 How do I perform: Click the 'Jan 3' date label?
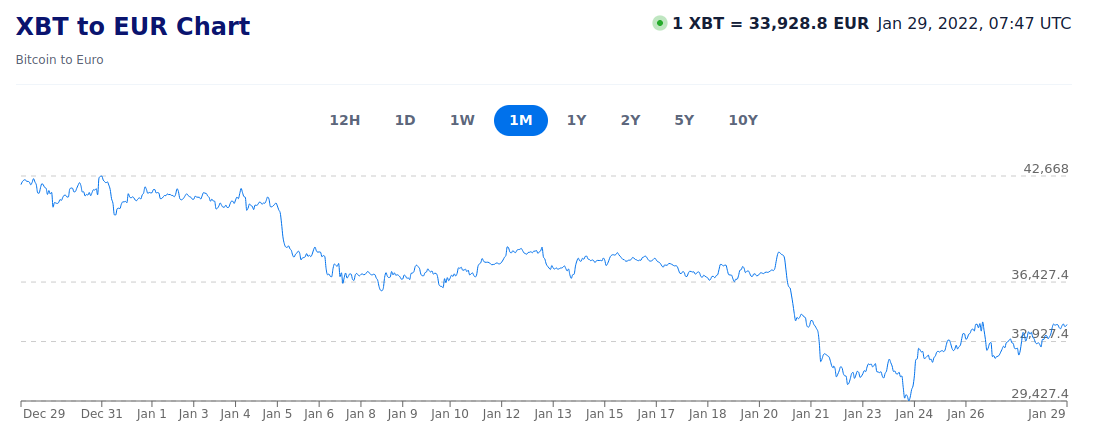tap(193, 414)
